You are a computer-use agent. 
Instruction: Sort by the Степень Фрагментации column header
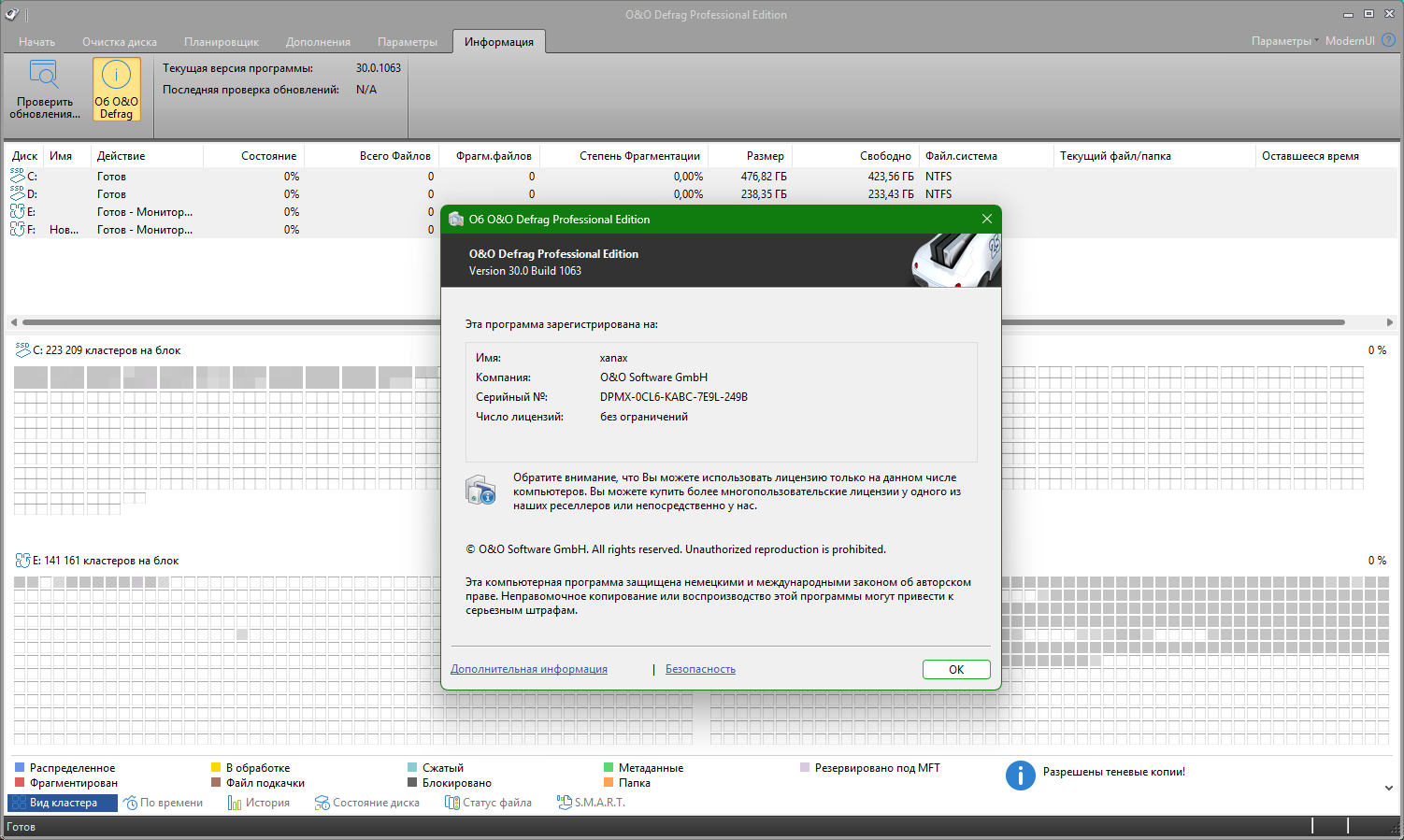[623, 156]
